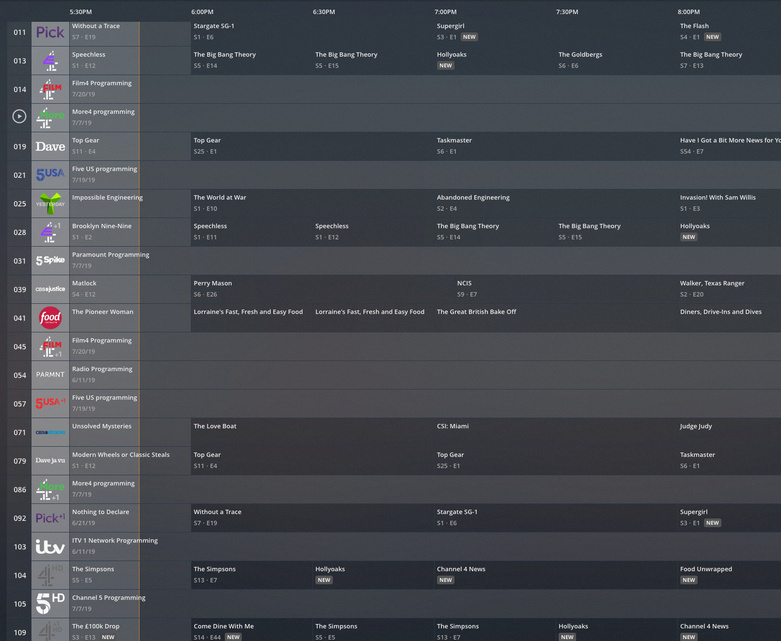This screenshot has width=781, height=641.
Task: Open Judge Judy on channel 071
Action: (x=729, y=432)
